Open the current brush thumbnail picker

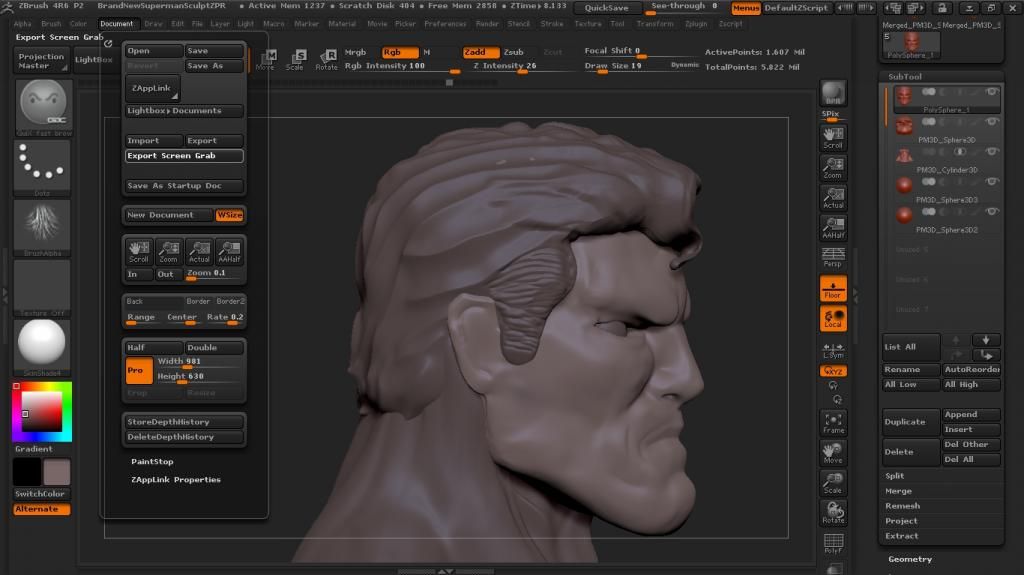tap(42, 108)
